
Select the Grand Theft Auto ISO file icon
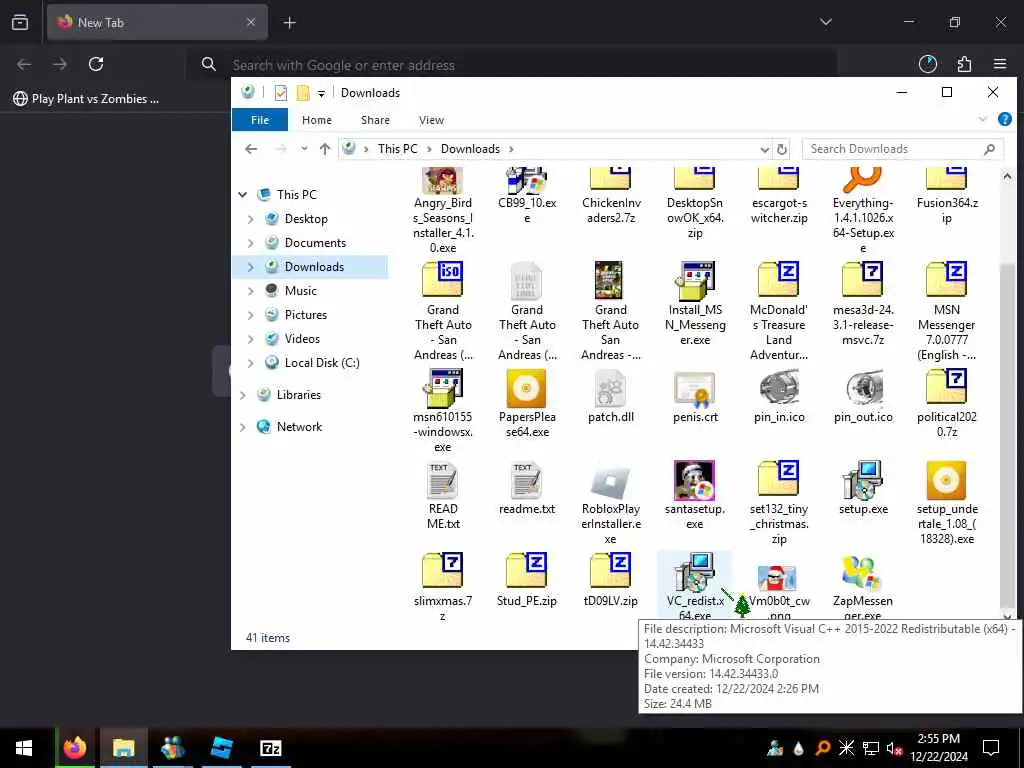click(x=443, y=280)
